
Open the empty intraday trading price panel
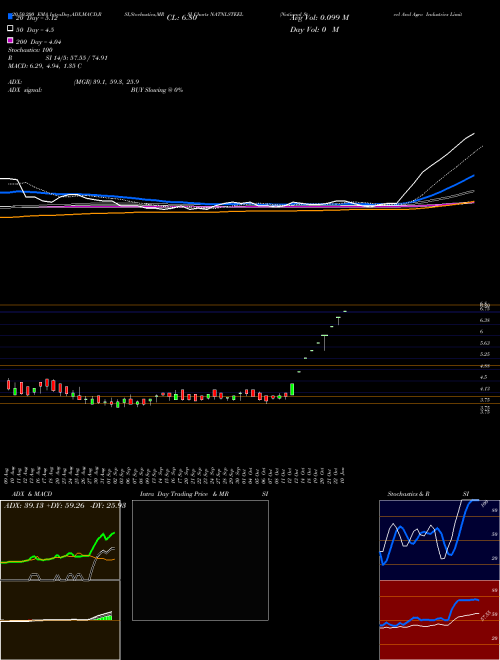200,560
